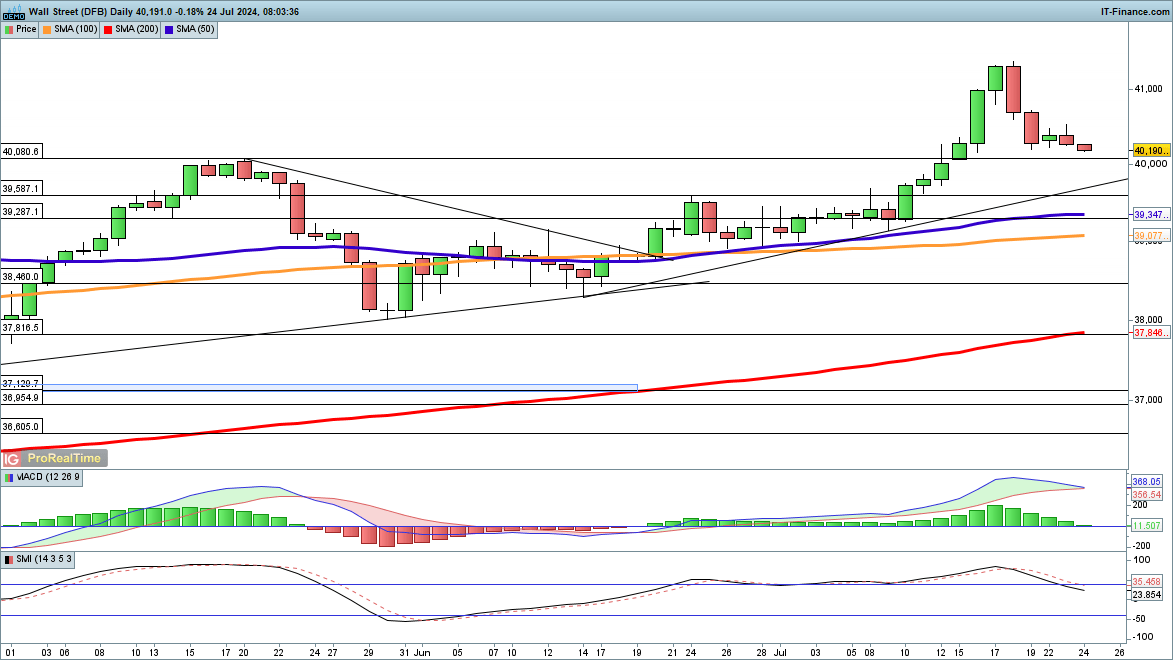
Task: Click the red SMA (200) color swatch
Action: point(108,30)
